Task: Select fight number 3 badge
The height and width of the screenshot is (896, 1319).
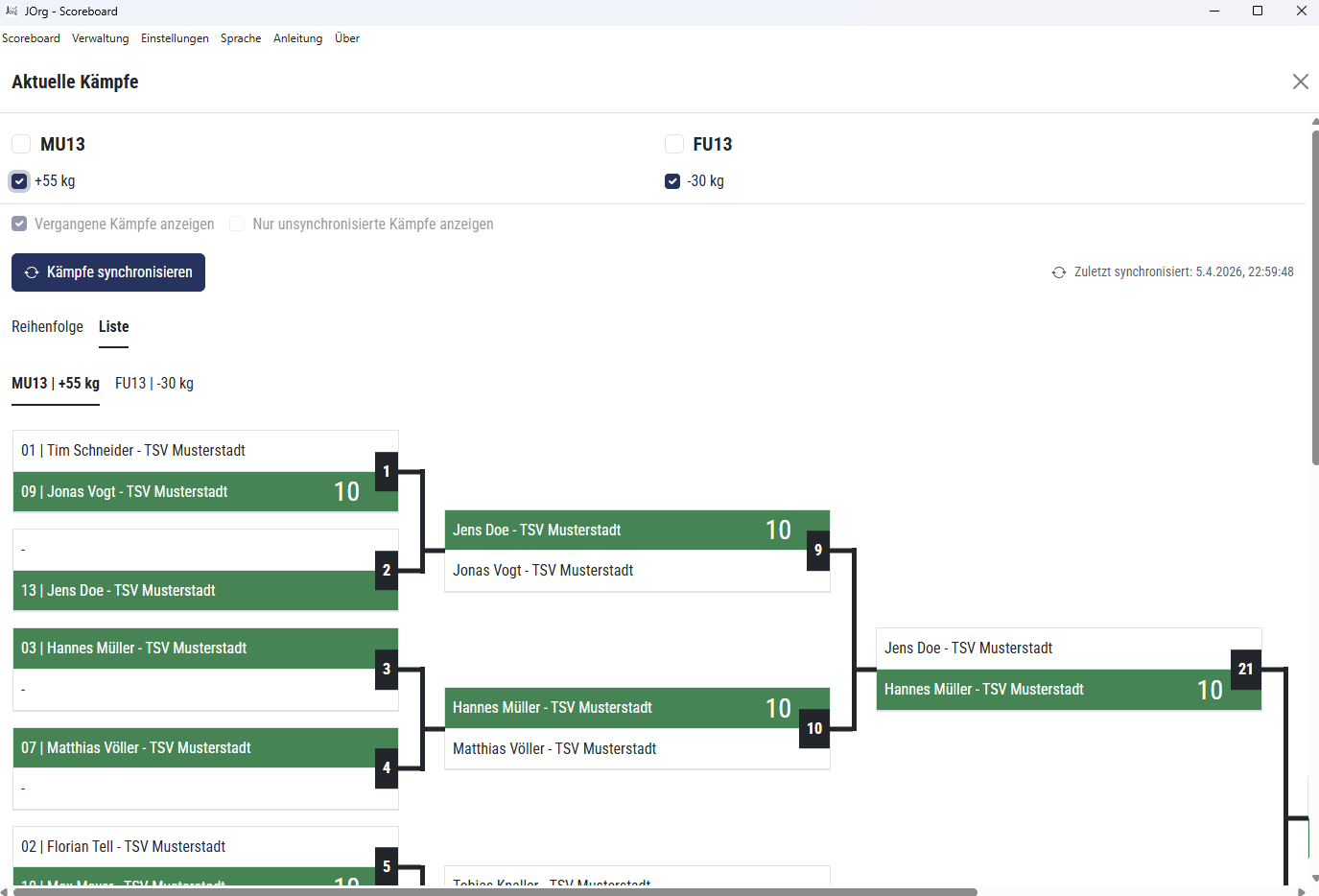Action: point(387,669)
